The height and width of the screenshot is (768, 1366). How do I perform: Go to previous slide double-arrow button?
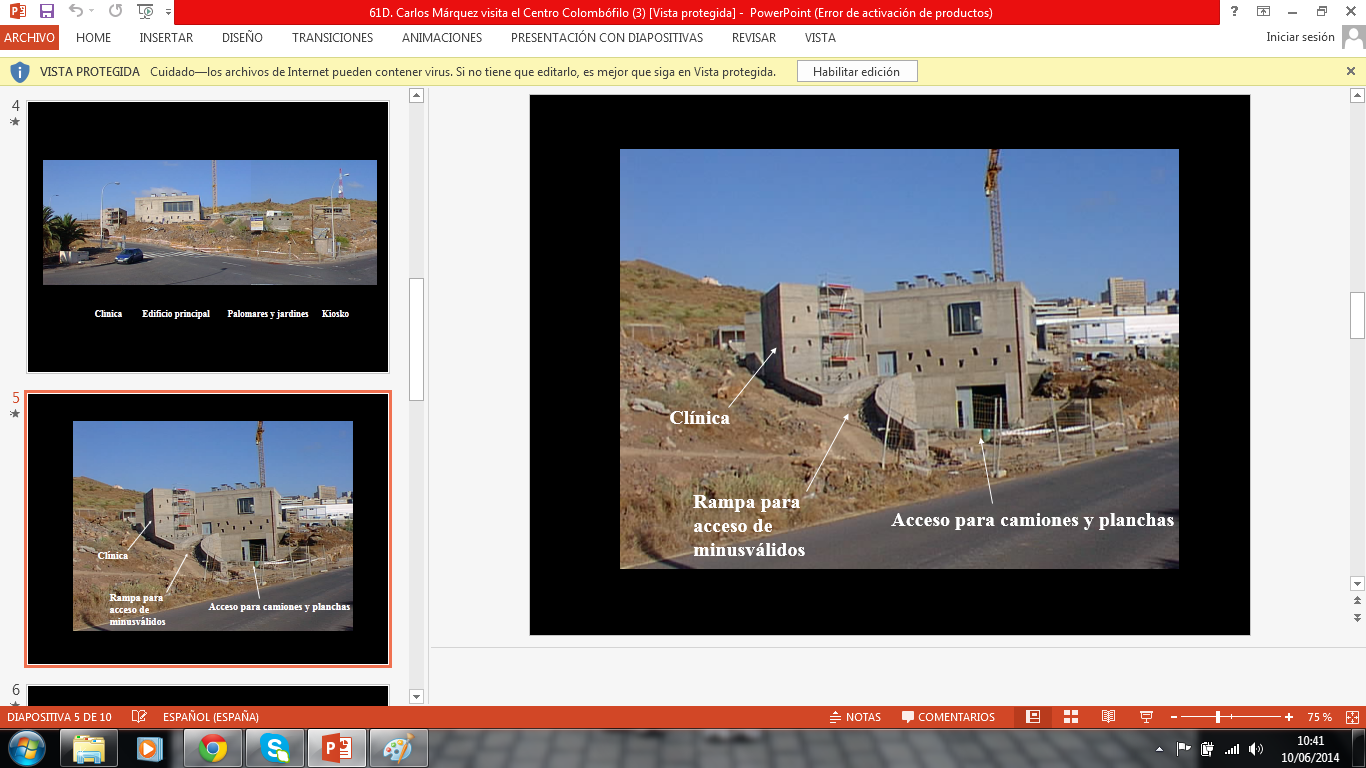[x=1357, y=601]
